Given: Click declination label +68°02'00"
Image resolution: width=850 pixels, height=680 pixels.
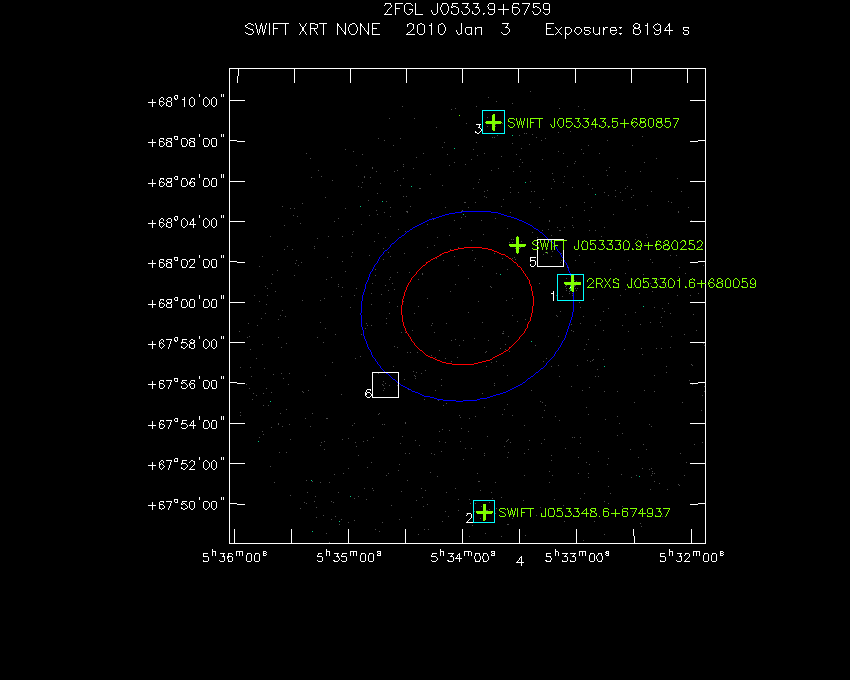Looking at the screenshot, I should coord(186,263).
